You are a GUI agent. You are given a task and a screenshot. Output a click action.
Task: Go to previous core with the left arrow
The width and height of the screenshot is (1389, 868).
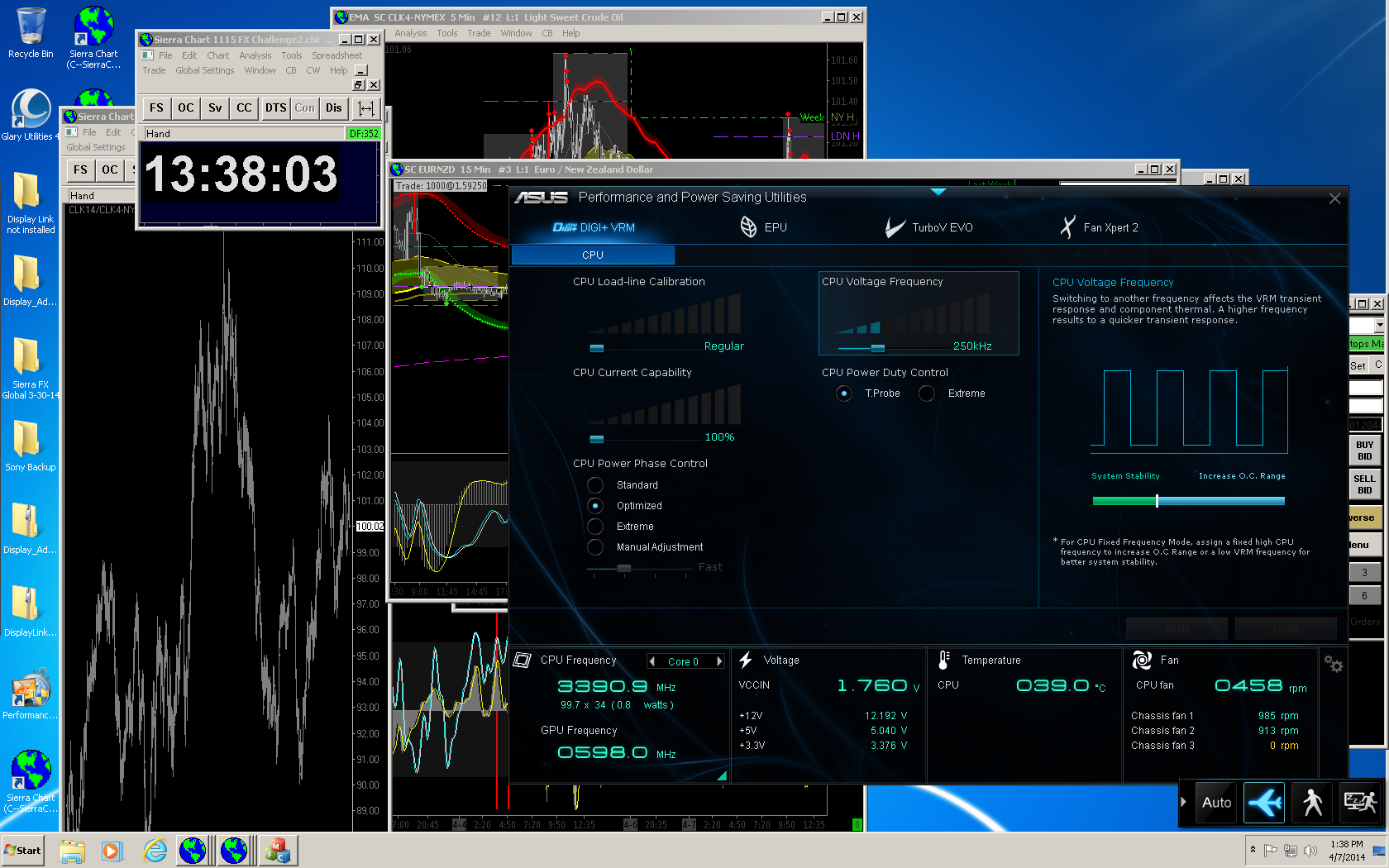[x=652, y=661]
